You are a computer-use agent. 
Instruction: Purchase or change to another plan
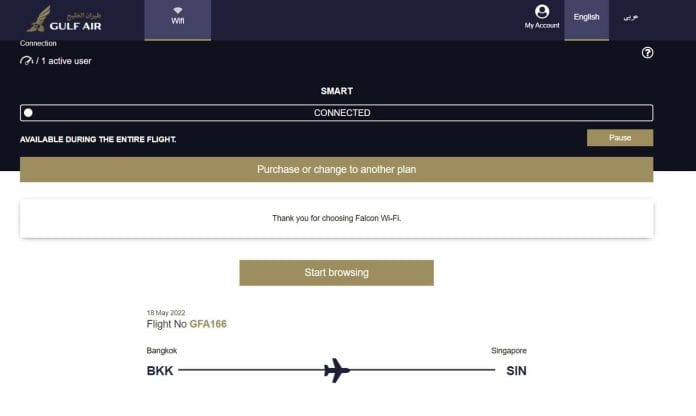click(336, 169)
